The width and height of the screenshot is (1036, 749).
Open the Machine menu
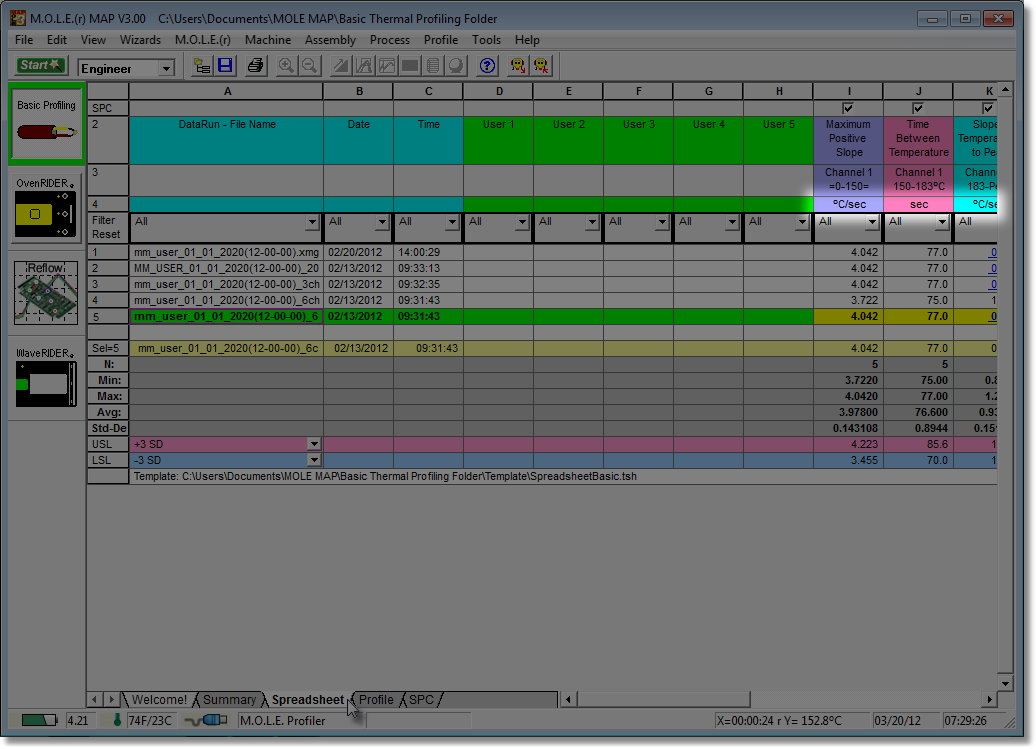pos(268,40)
